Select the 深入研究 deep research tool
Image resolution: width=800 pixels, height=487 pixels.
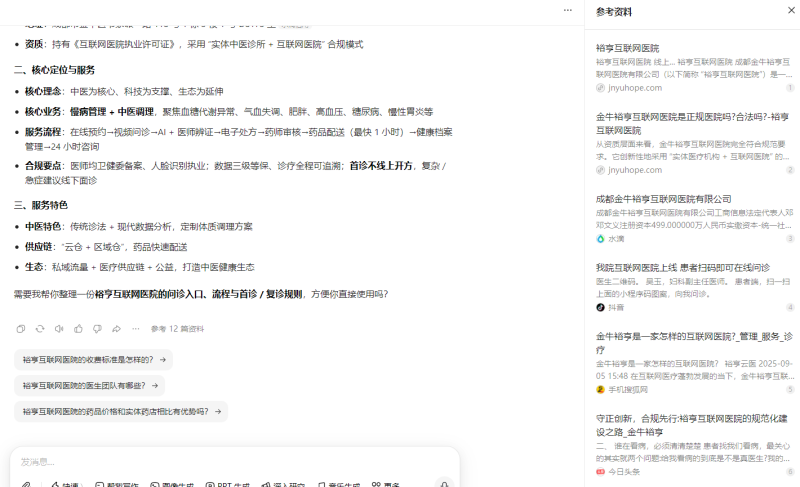point(283,484)
